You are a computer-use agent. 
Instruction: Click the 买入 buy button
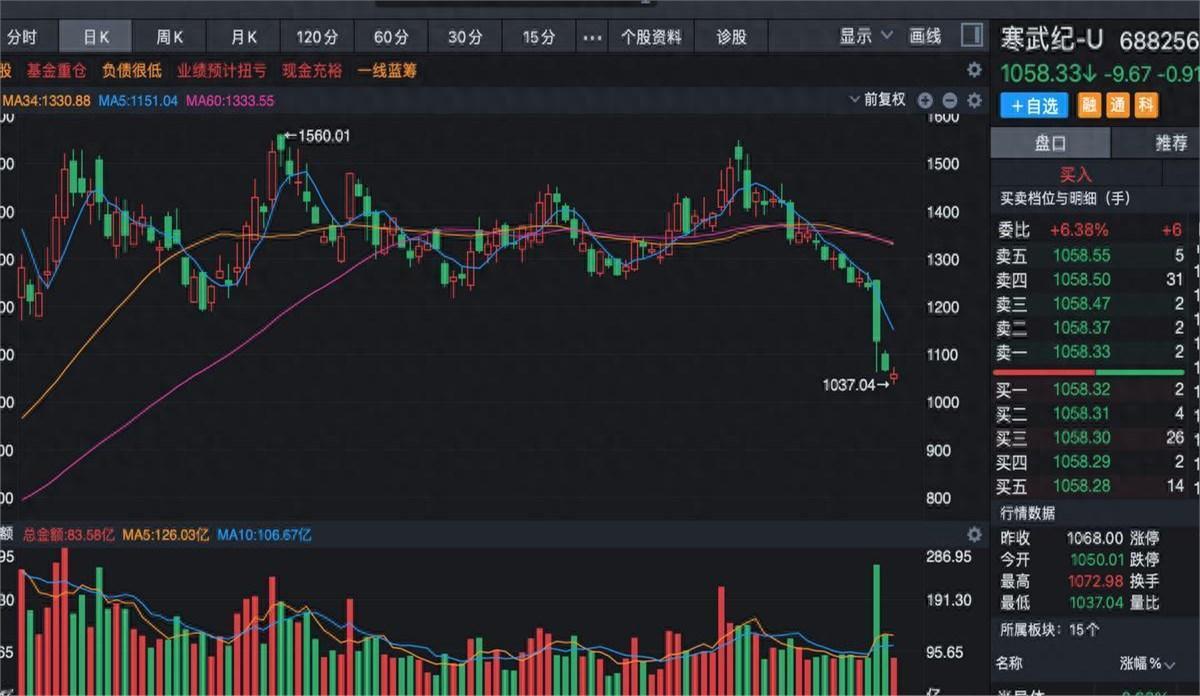tap(1076, 173)
